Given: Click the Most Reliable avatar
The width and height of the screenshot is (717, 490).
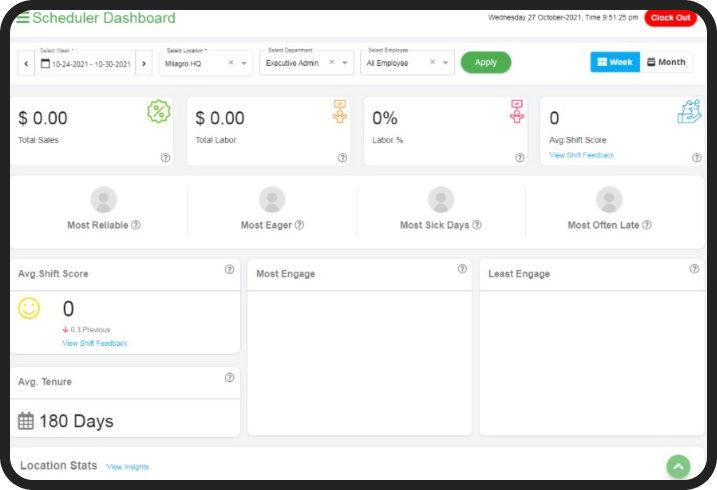Looking at the screenshot, I should (x=104, y=200).
